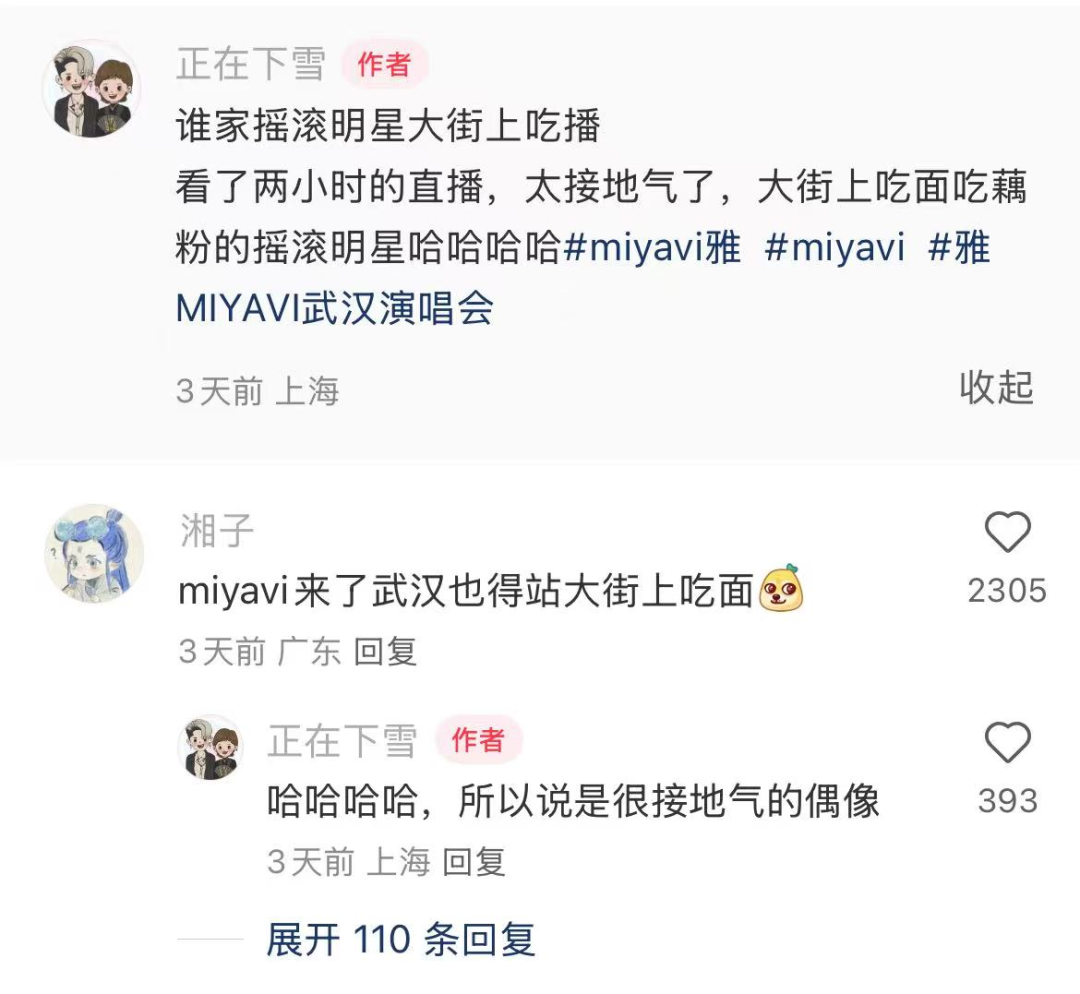Screen dimensions: 1080x994
Task: Open the #雅MIYAVI武汉演唱会 hashtag
Action: tap(583, 278)
